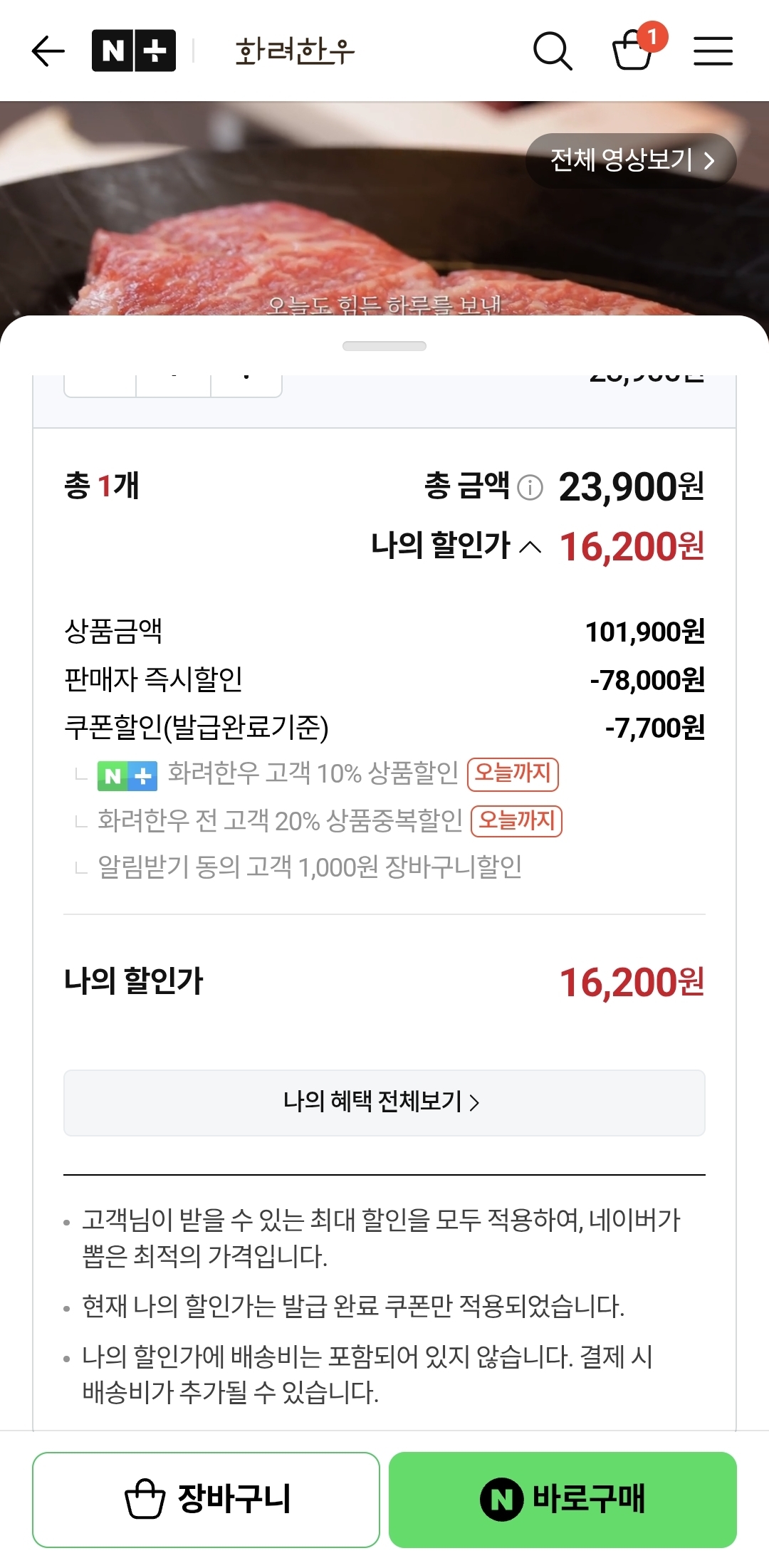769x1568 pixels.
Task: Add item with 장바구니 button
Action: [206, 1499]
